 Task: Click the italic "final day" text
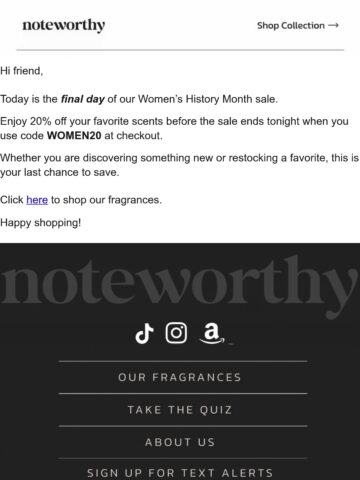click(x=82, y=99)
